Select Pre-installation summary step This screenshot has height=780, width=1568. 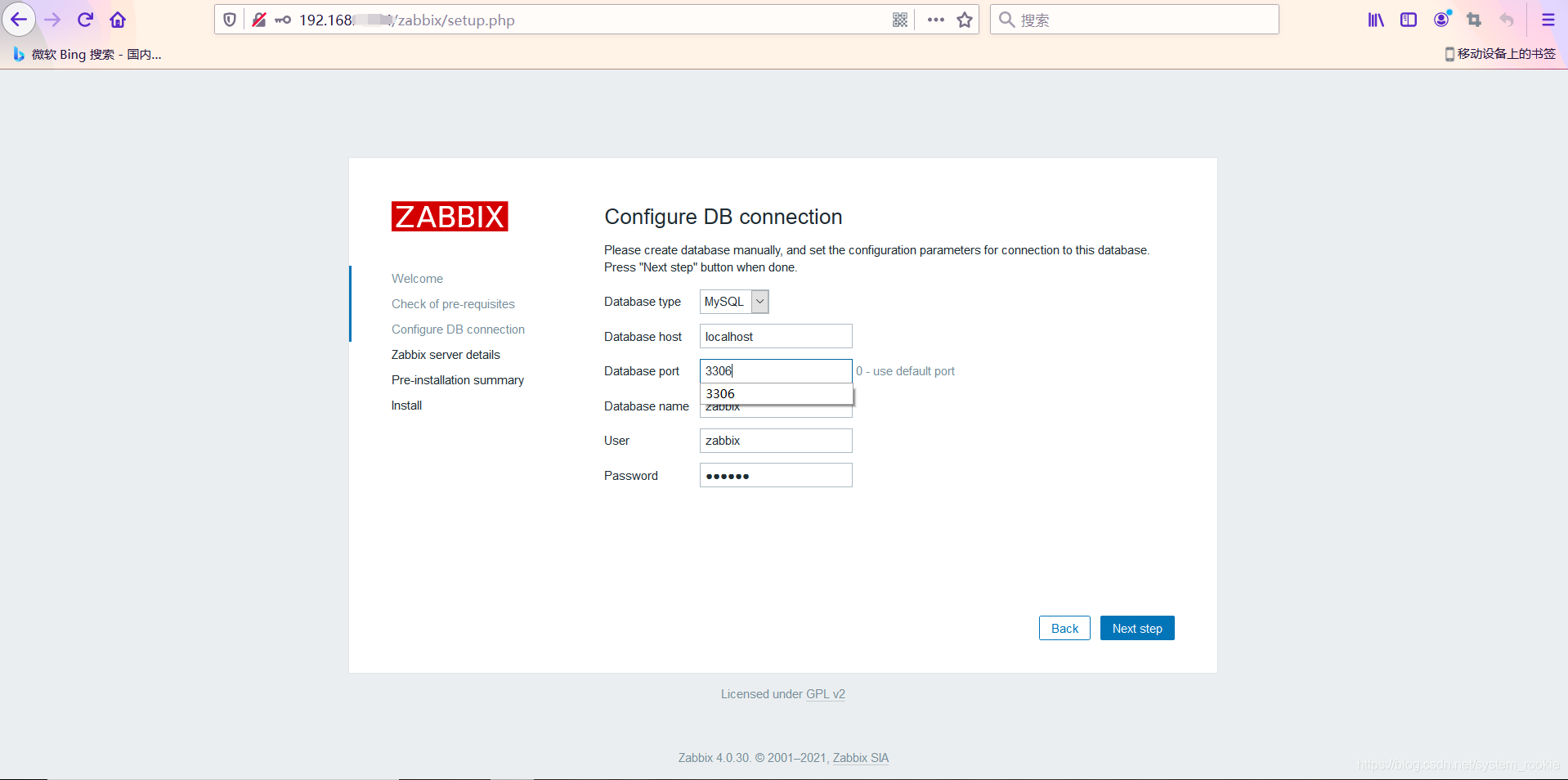point(458,380)
